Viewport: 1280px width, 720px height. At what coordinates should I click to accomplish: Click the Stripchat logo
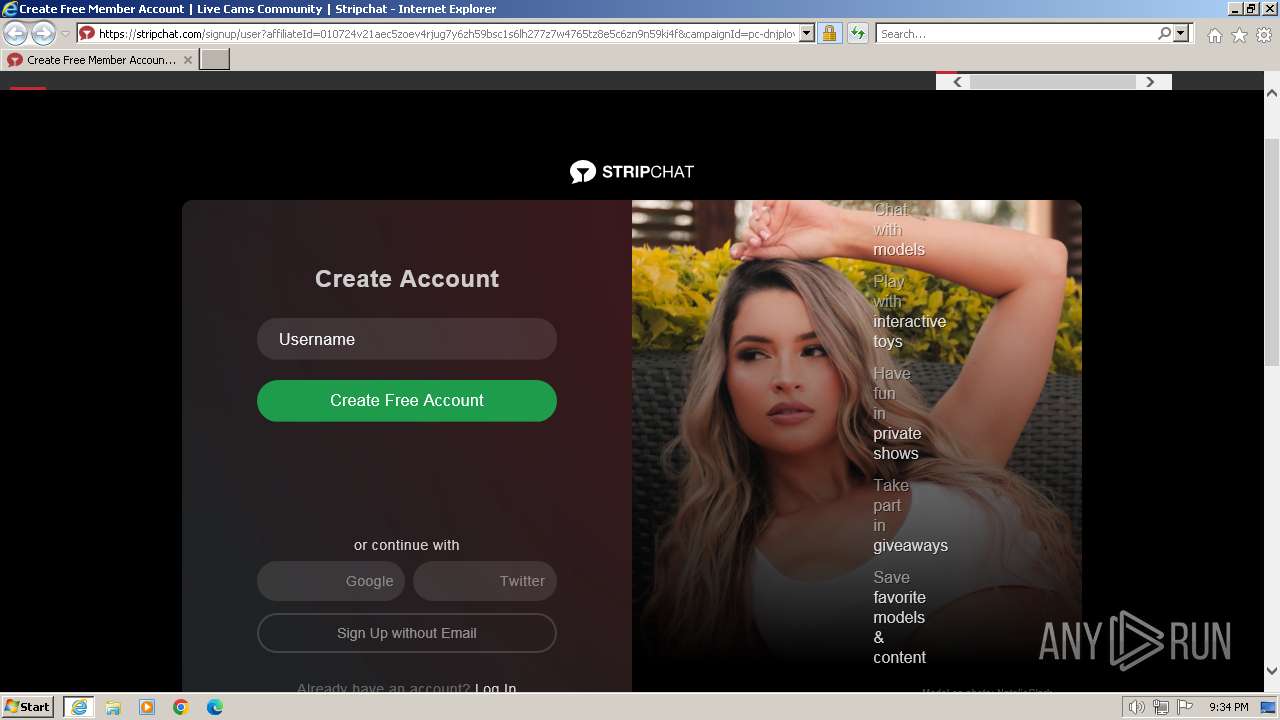point(632,172)
